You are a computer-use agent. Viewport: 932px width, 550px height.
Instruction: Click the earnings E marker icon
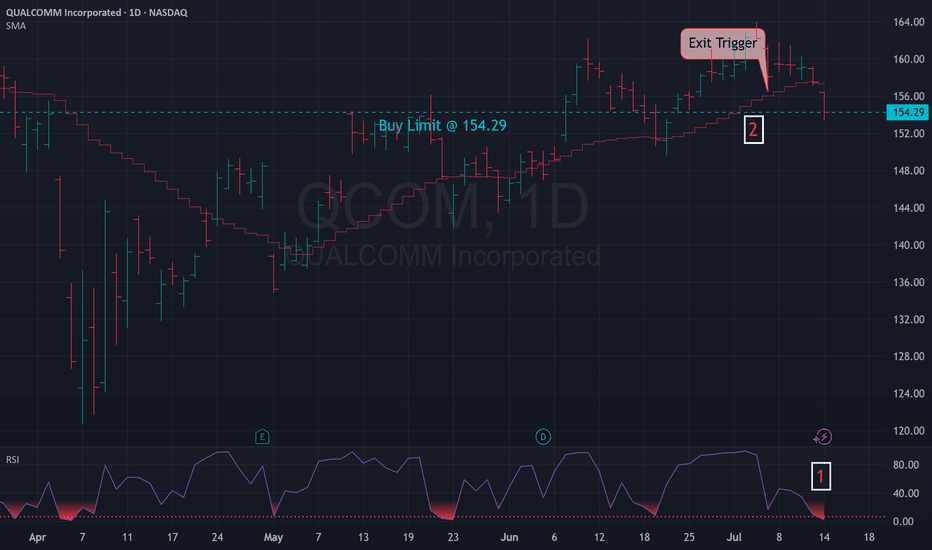[262, 437]
